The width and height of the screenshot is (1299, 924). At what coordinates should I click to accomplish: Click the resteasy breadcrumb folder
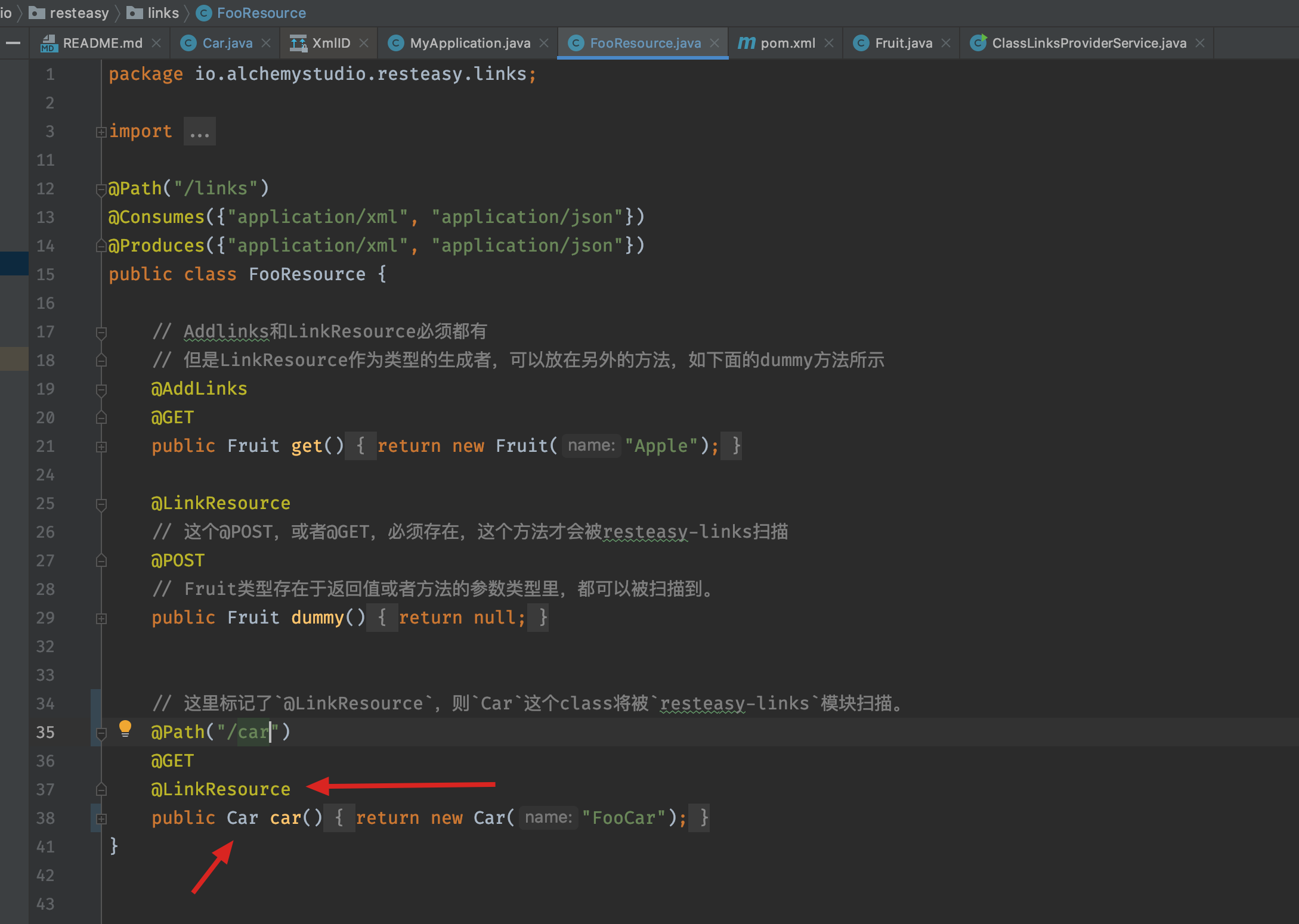coord(79,13)
